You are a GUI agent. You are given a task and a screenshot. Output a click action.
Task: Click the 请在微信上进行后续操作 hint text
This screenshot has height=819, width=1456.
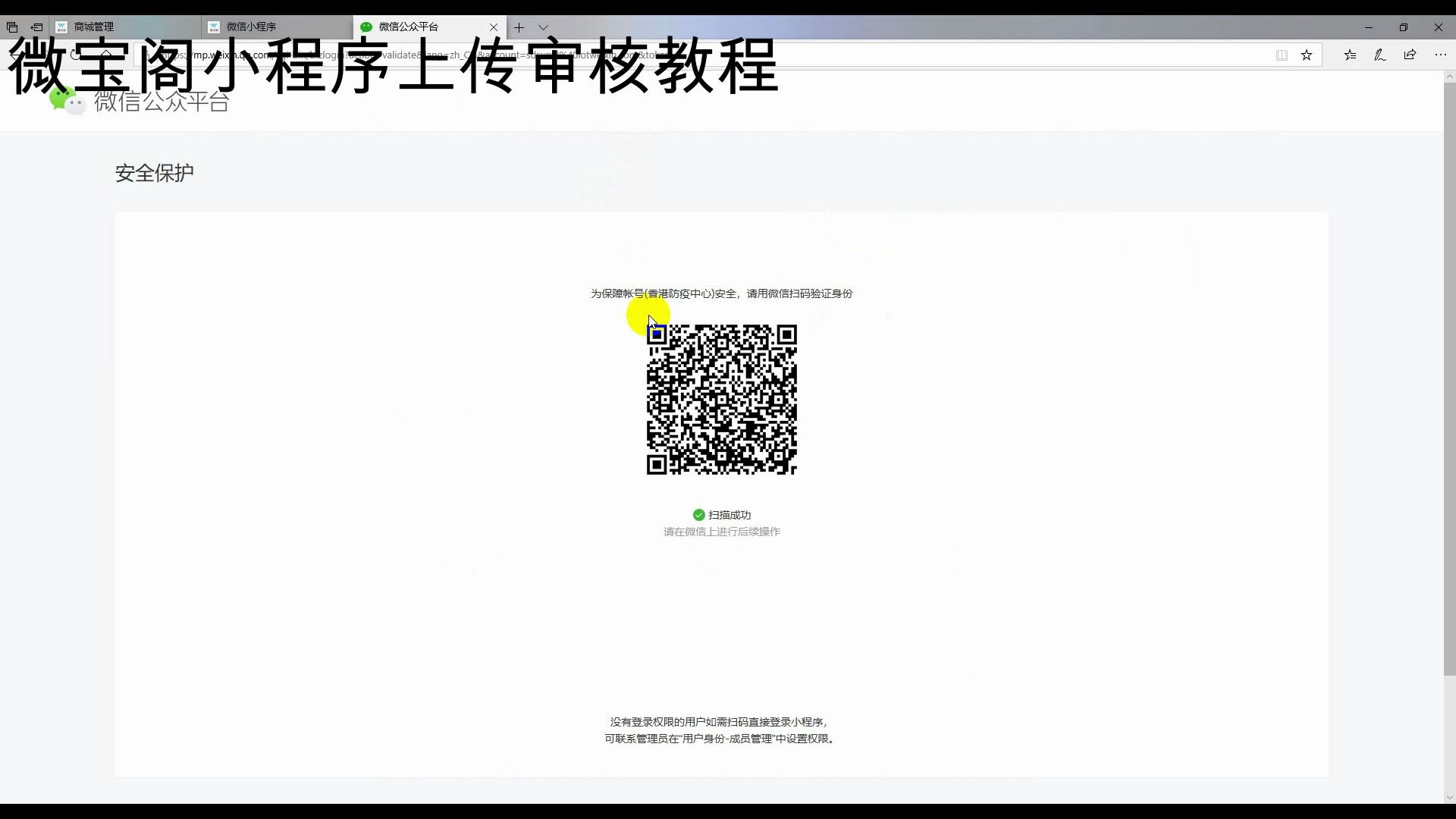722,532
